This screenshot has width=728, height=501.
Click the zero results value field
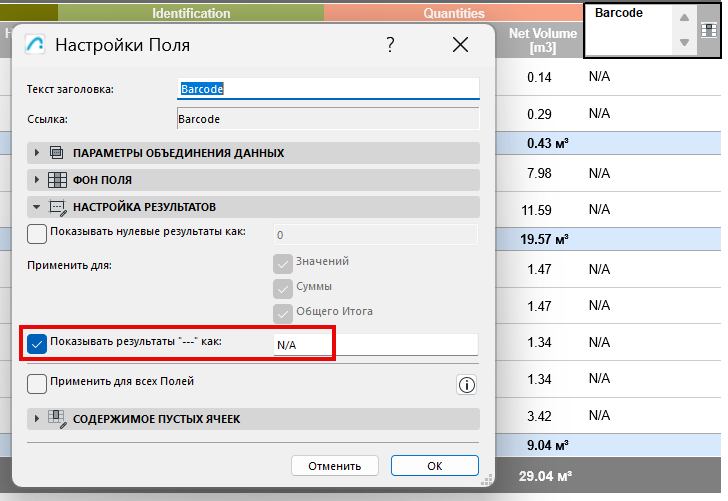(x=376, y=235)
